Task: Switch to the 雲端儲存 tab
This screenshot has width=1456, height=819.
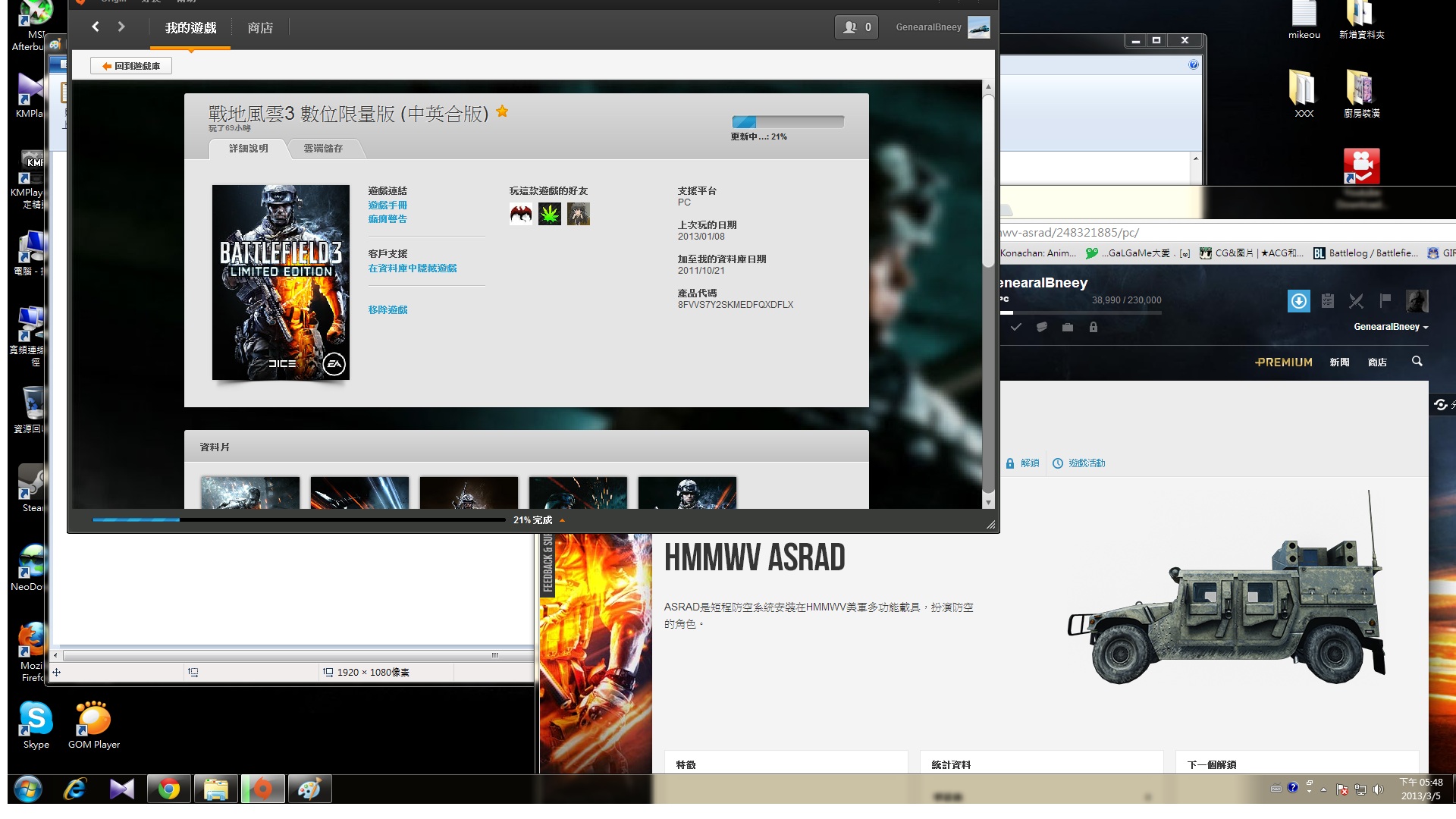Action: coord(323,149)
